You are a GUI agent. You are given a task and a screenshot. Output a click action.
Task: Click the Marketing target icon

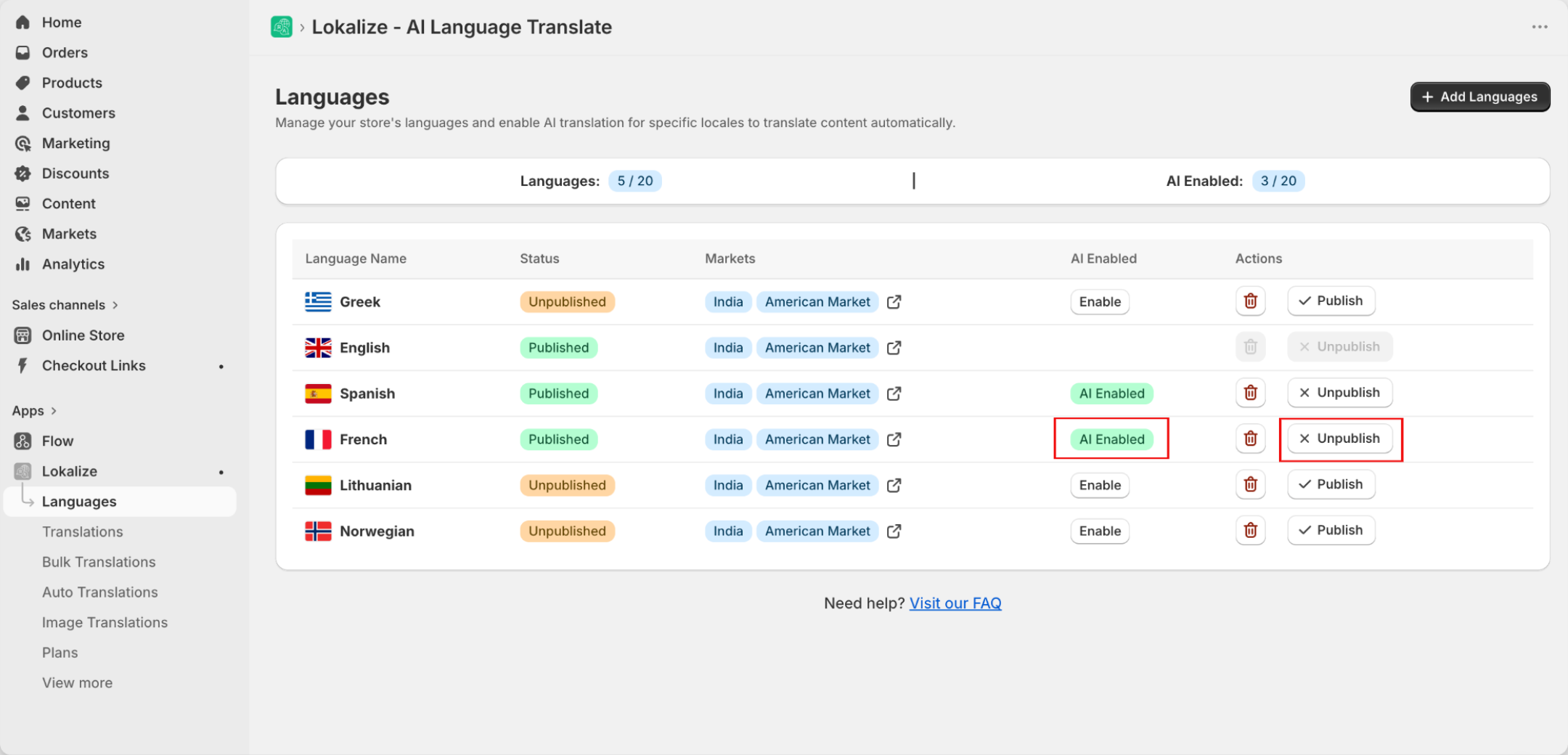click(x=23, y=144)
